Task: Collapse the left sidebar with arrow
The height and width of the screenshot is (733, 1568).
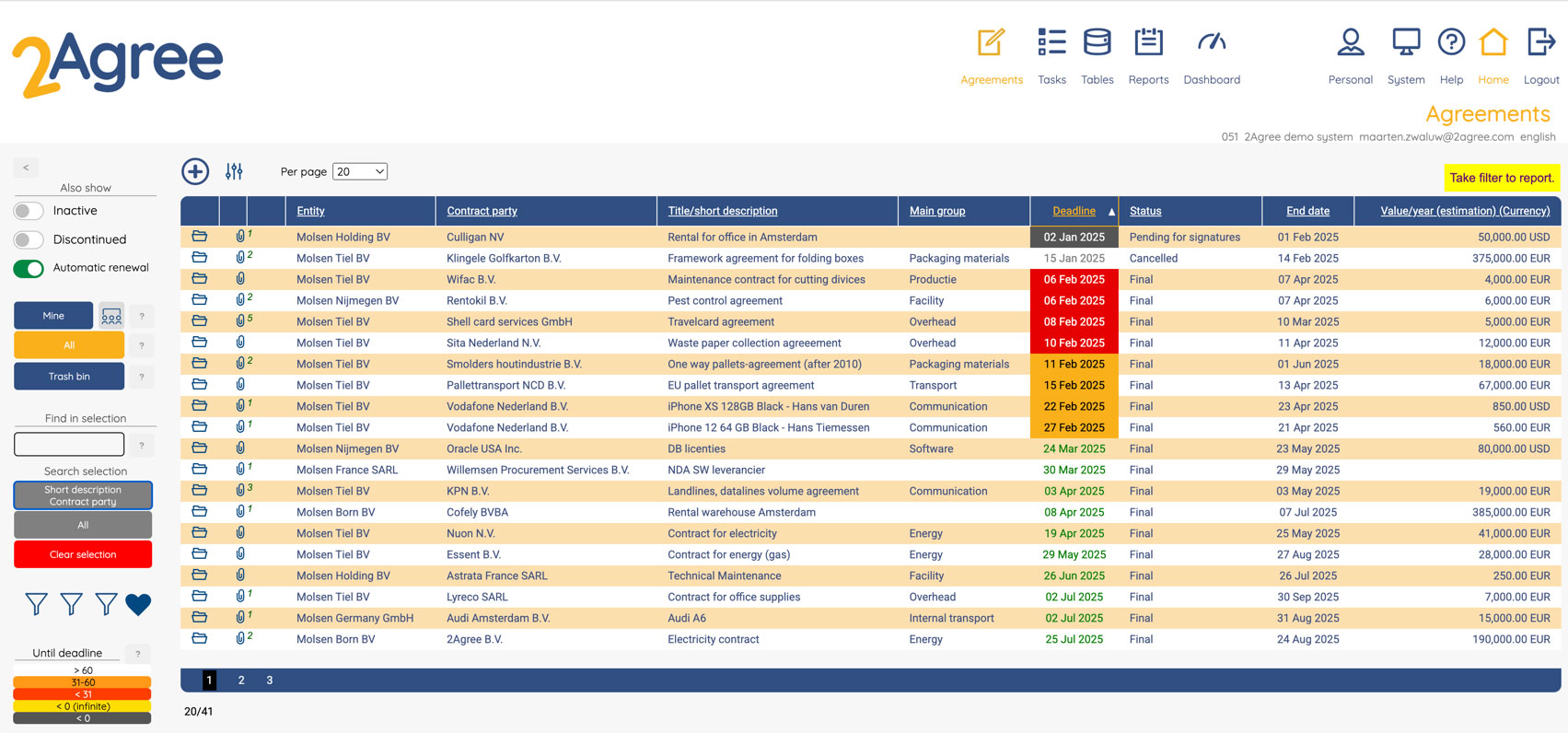Action: click(x=26, y=168)
